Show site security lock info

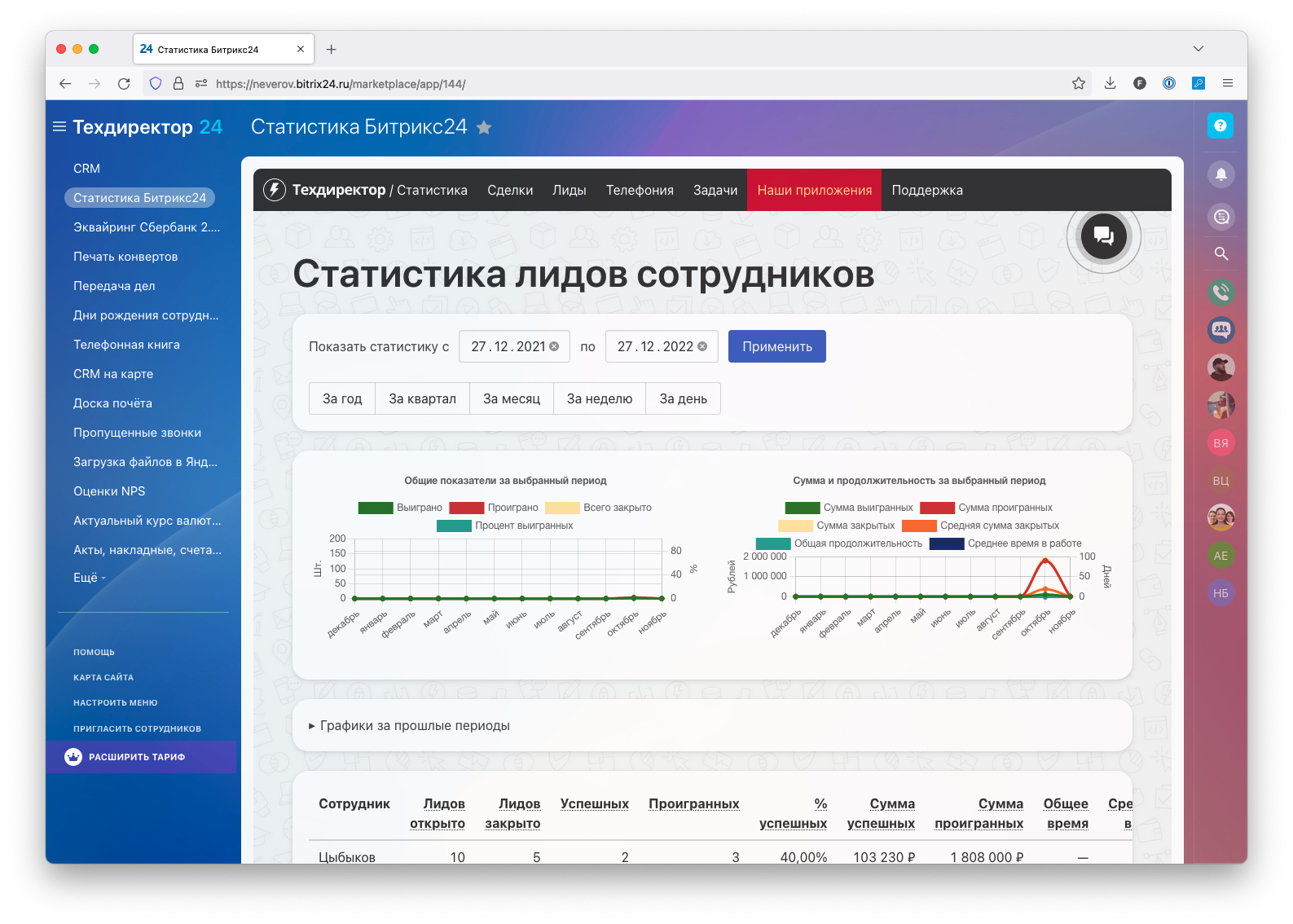click(178, 83)
